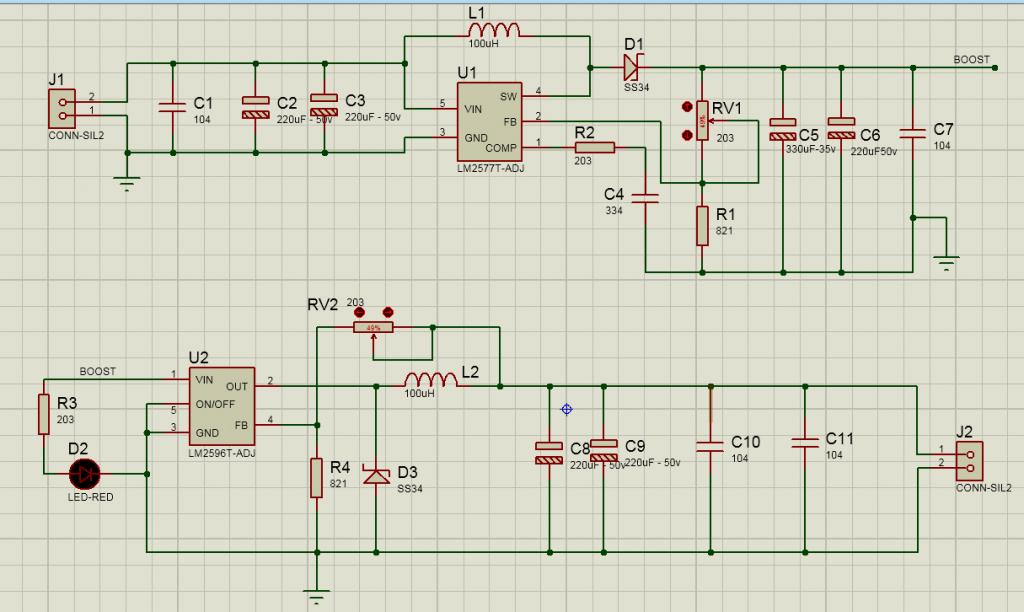Click the 'LM2596T-ADJ' part label
Screen dimensions: 1024x612
pyautogui.click(x=222, y=453)
